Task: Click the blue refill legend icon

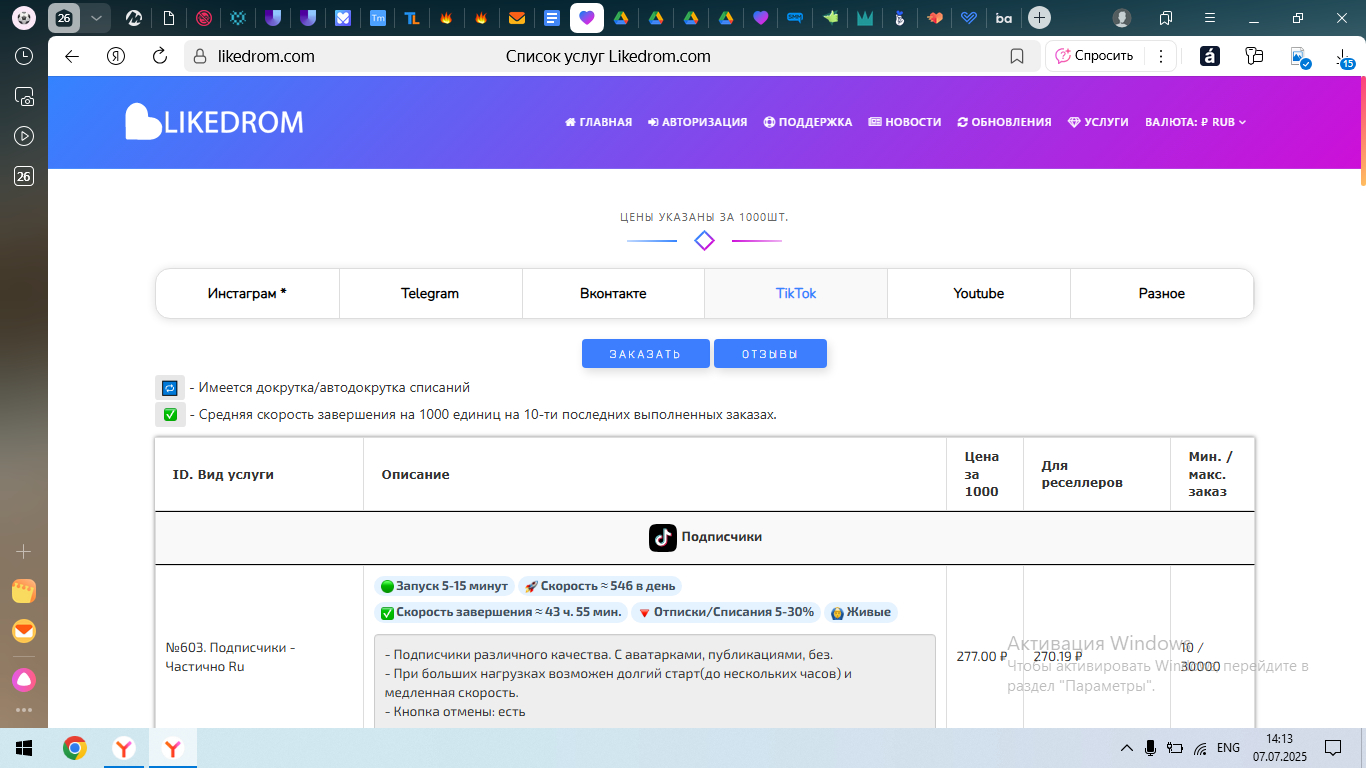Action: pos(170,388)
